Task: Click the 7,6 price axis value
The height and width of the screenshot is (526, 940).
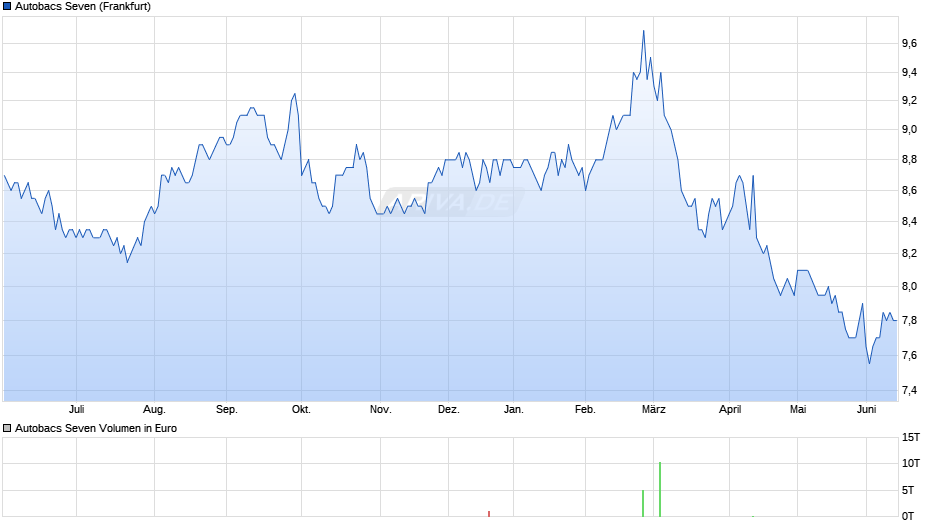Action: tap(909, 356)
